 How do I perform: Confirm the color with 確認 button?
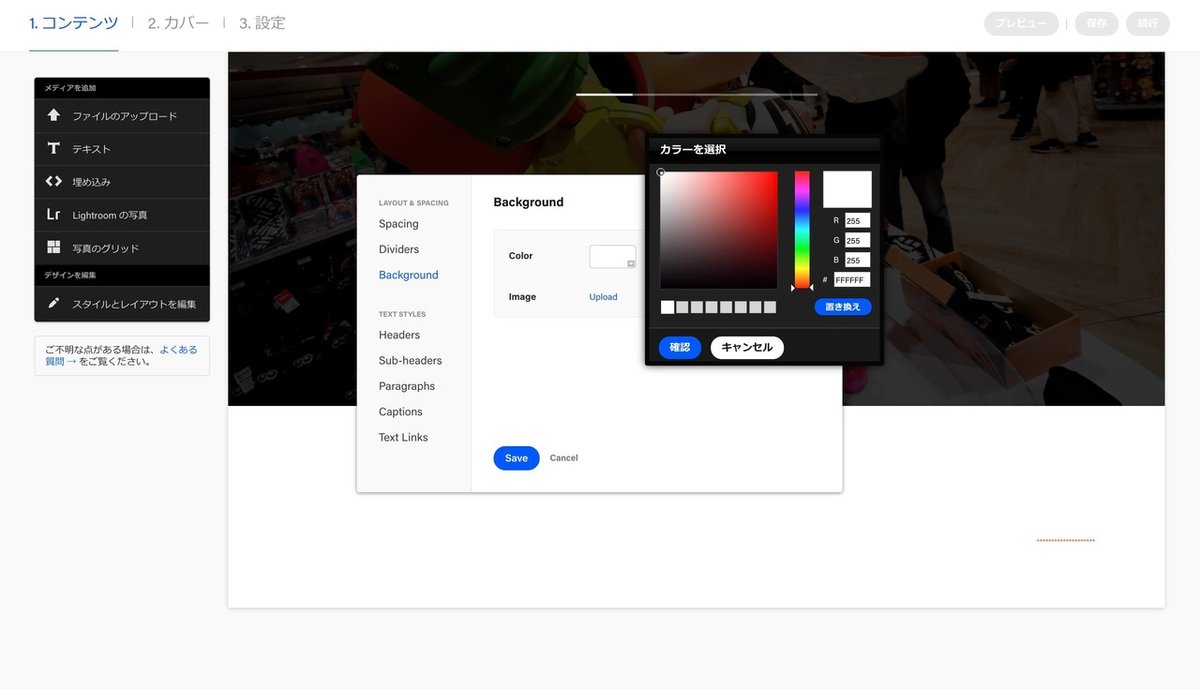680,347
